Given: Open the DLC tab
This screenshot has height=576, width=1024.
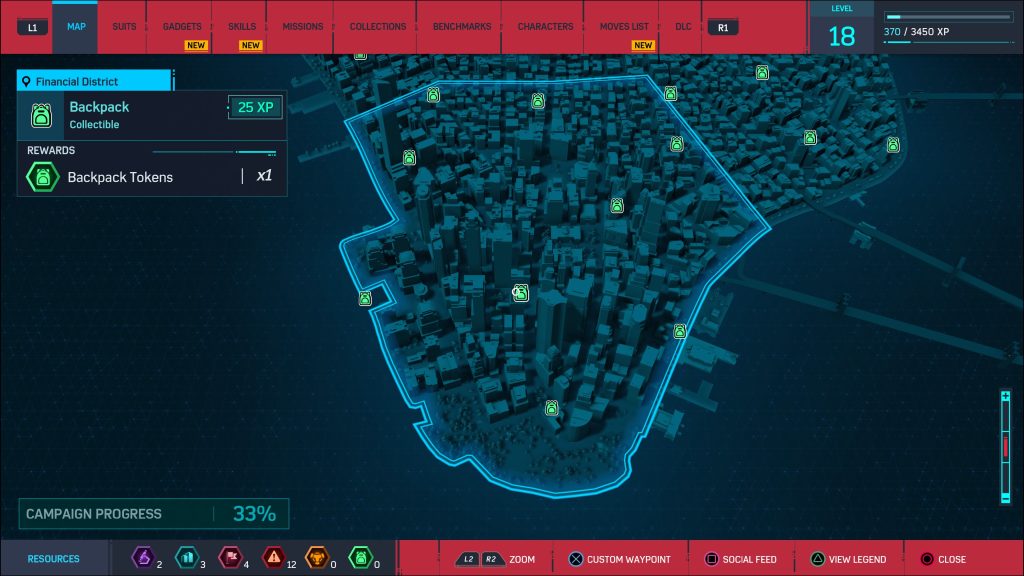Looking at the screenshot, I should tap(683, 27).
